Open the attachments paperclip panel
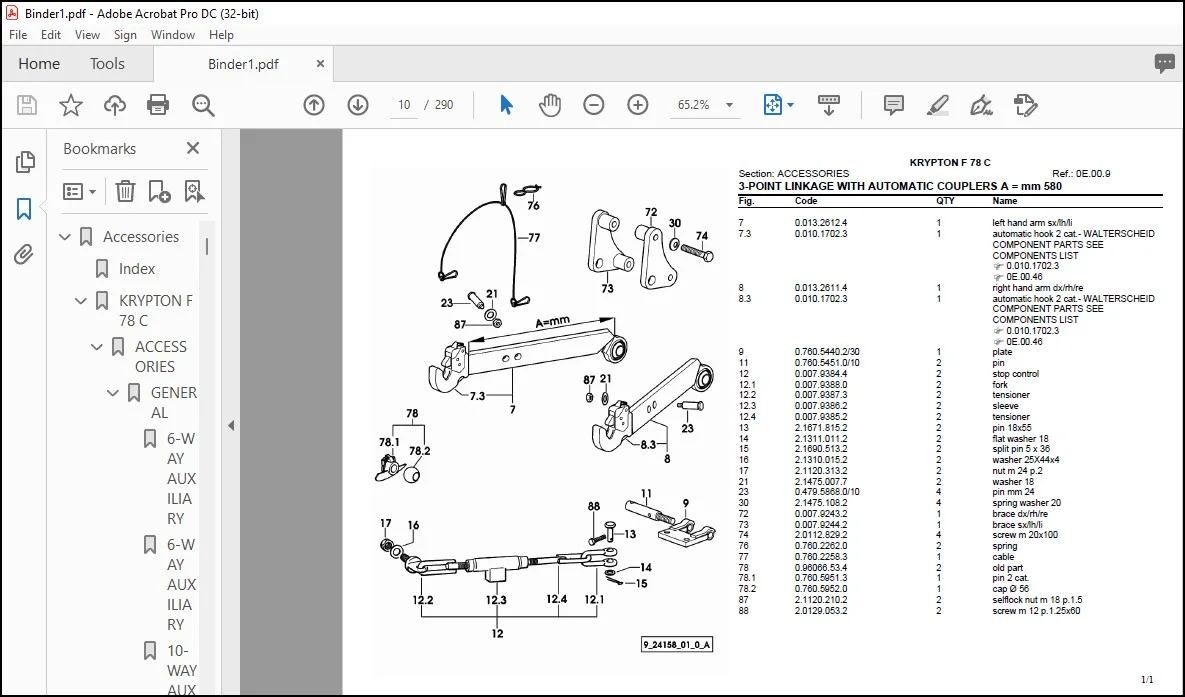Screen dimensions: 1185x697 click(x=24, y=255)
